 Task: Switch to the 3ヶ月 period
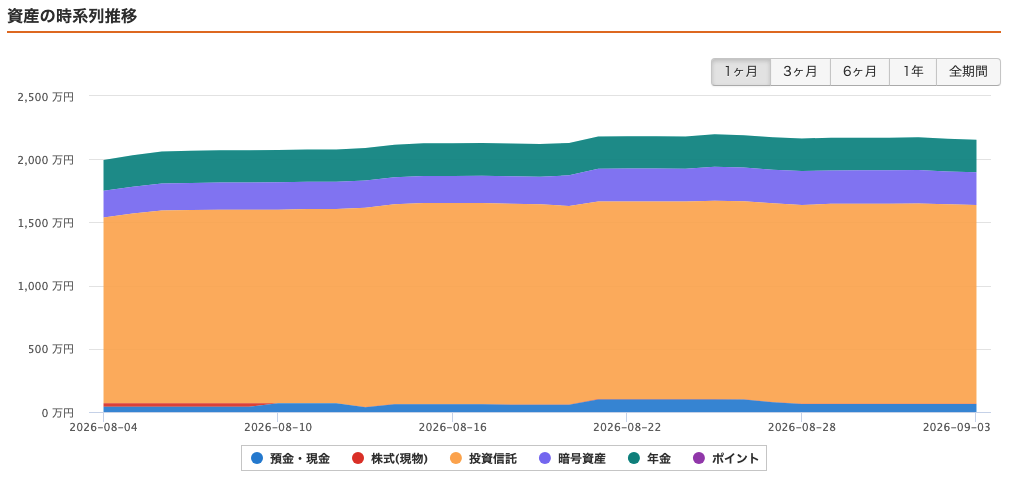pyautogui.click(x=800, y=72)
